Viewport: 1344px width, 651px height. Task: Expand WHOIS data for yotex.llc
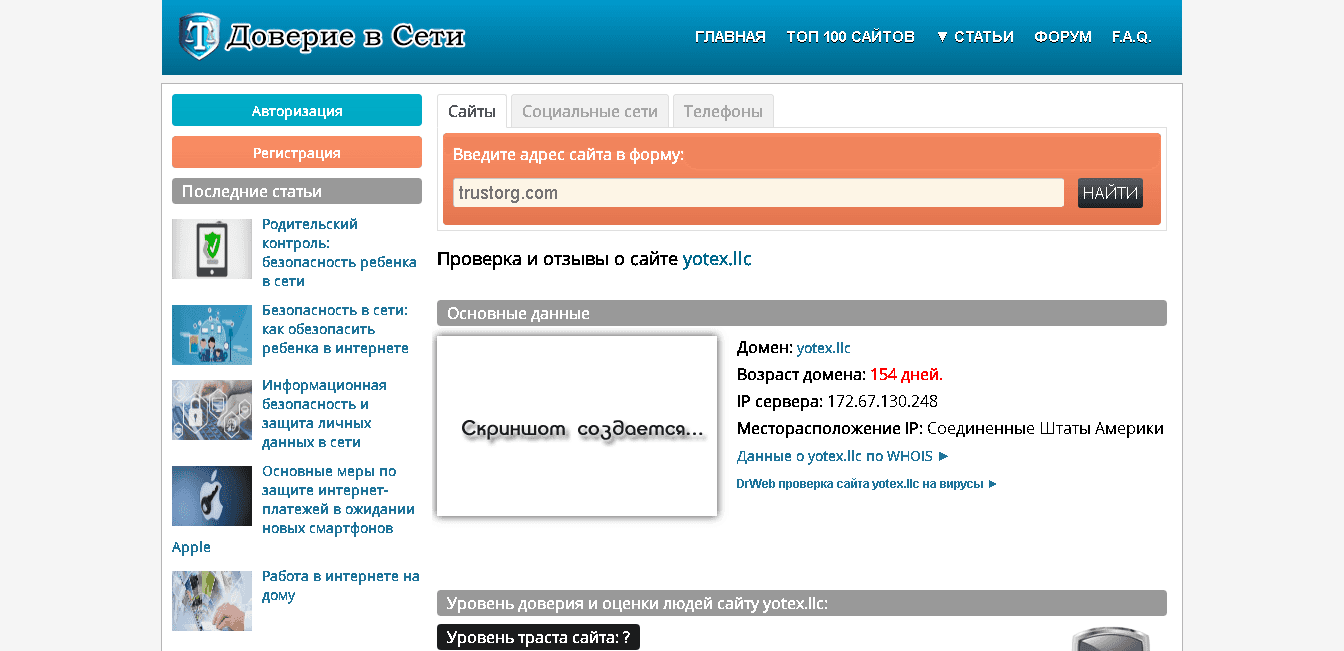(841, 456)
